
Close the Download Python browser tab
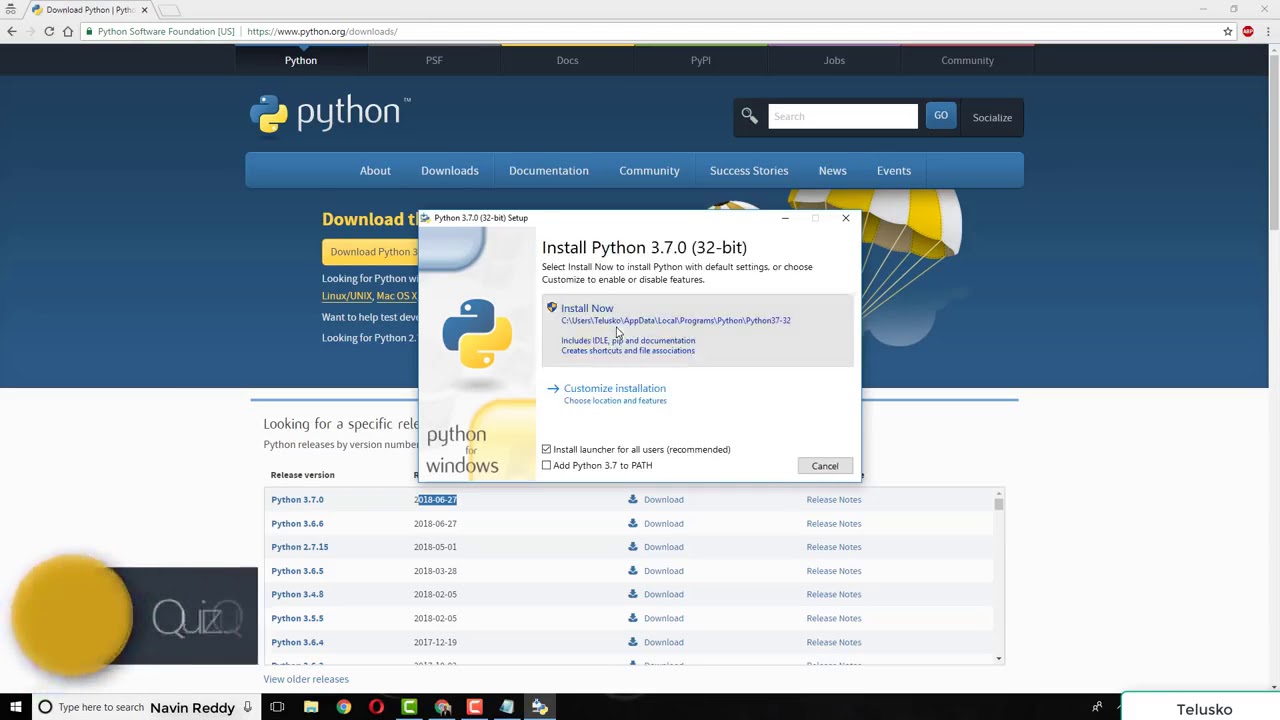coord(144,10)
